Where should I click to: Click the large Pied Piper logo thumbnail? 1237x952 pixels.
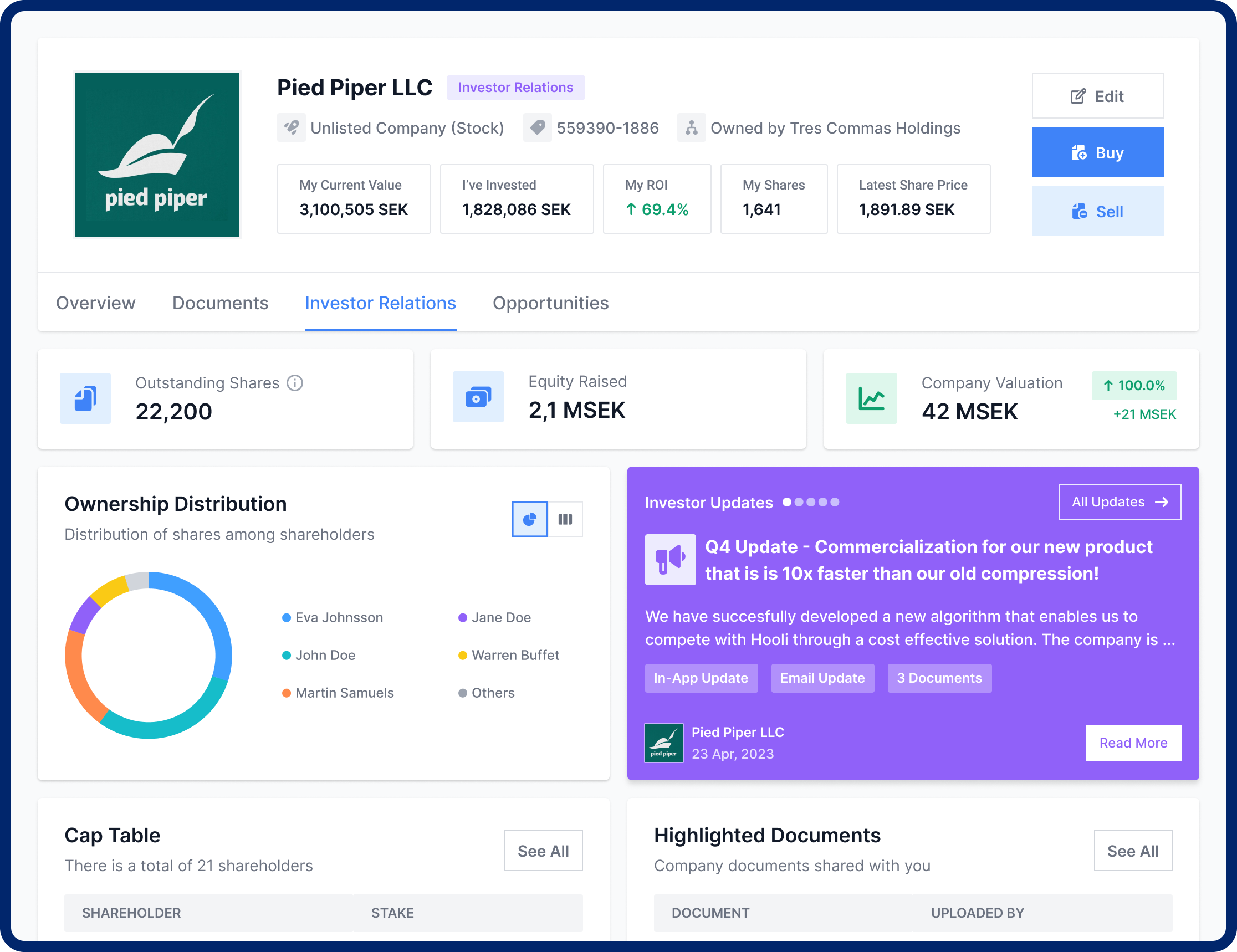click(157, 154)
